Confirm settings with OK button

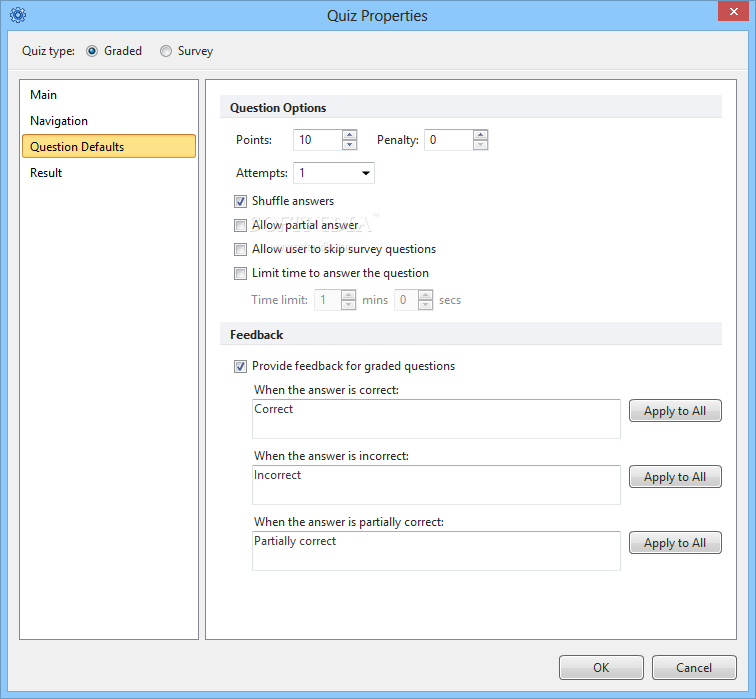(x=601, y=667)
